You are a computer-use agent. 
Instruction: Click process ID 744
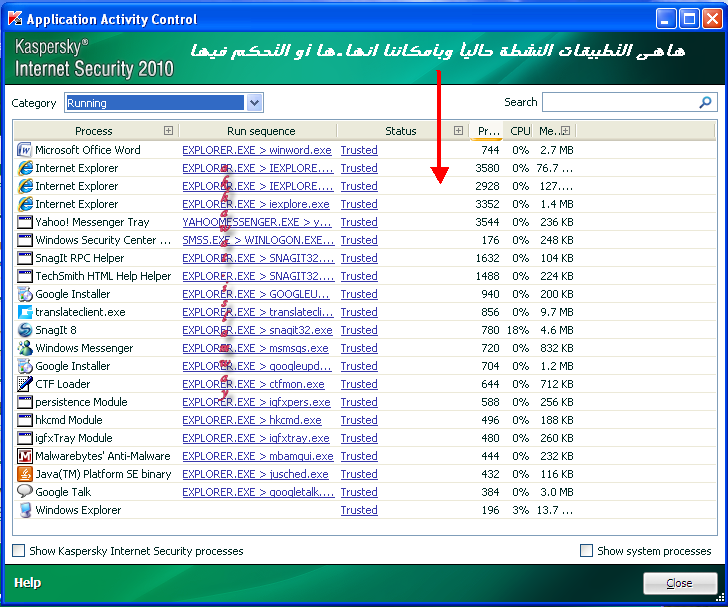coord(490,150)
